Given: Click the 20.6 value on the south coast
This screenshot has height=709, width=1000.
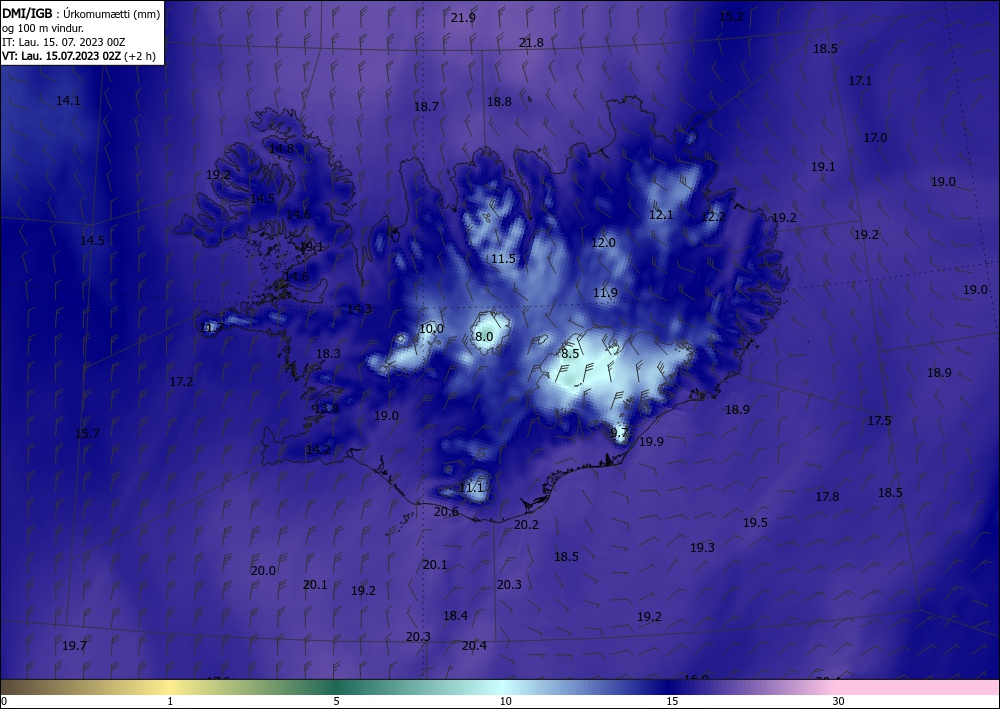Looking at the screenshot, I should pos(446,512).
